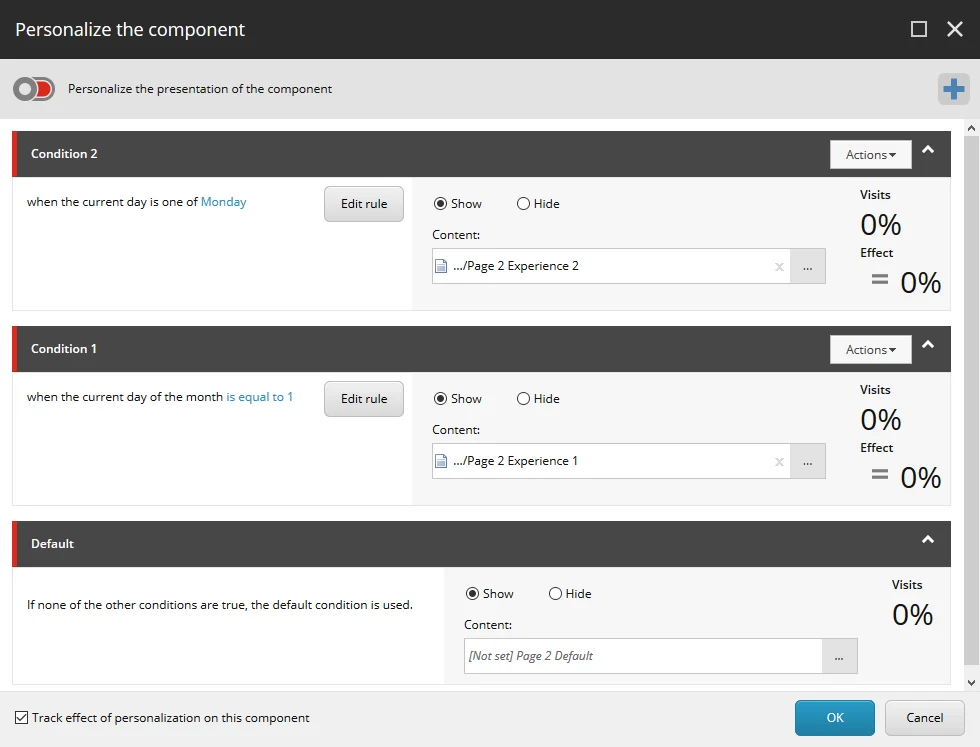Viewport: 980px width, 747px height.
Task: Collapse the Default section with chevron
Action: (x=928, y=539)
